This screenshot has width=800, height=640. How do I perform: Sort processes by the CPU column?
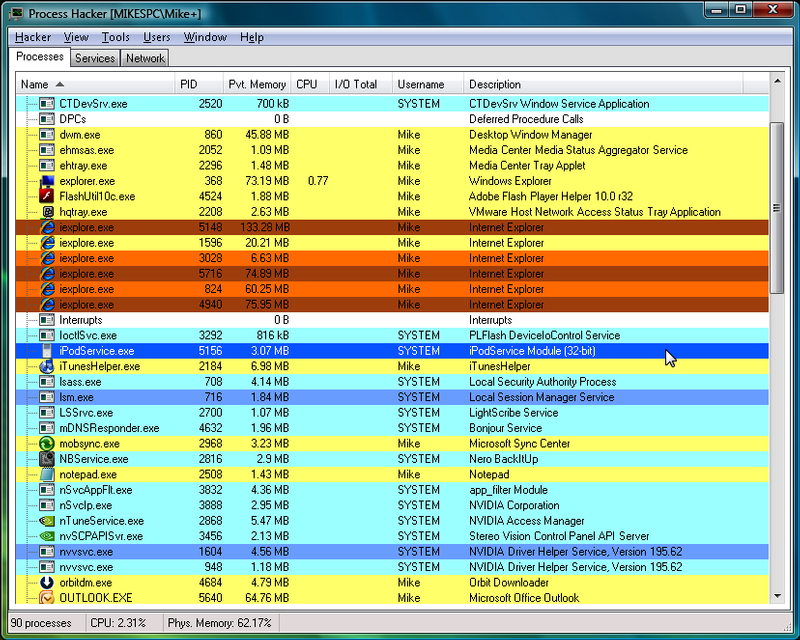pyautogui.click(x=308, y=84)
